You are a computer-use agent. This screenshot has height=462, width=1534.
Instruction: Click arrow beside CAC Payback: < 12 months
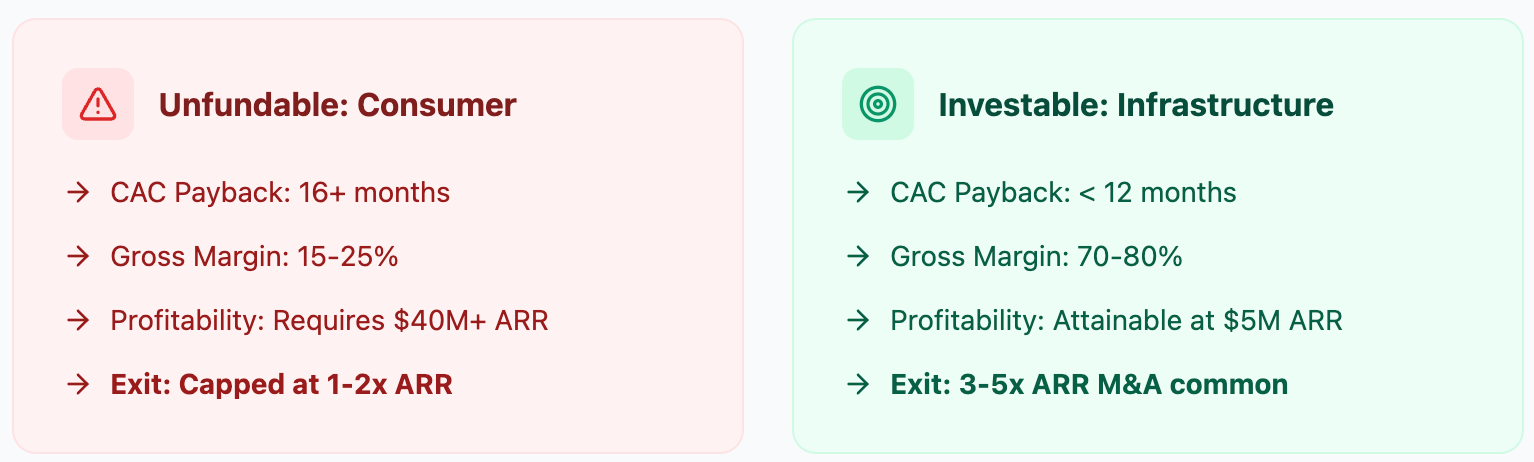[857, 193]
